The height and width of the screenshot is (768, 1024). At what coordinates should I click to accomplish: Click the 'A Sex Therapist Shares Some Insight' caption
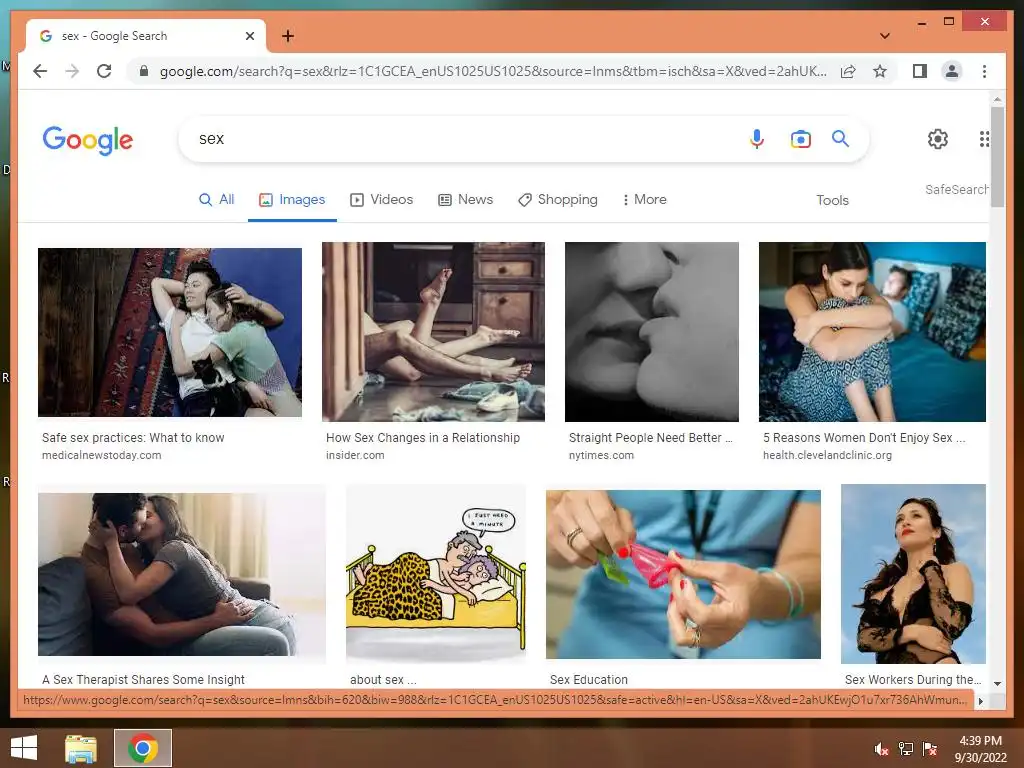(143, 679)
